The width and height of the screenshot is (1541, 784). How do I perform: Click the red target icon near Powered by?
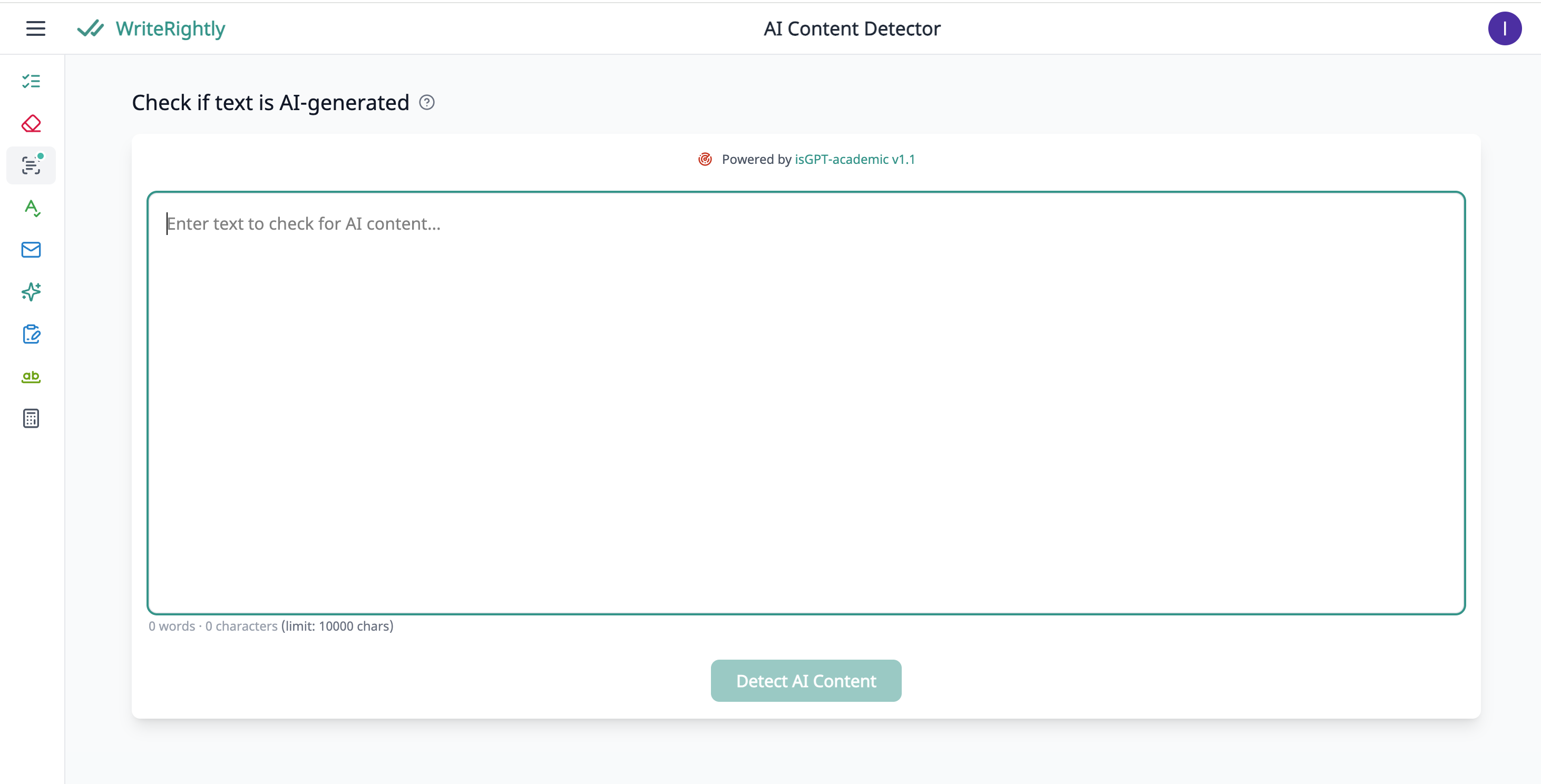[x=705, y=159]
